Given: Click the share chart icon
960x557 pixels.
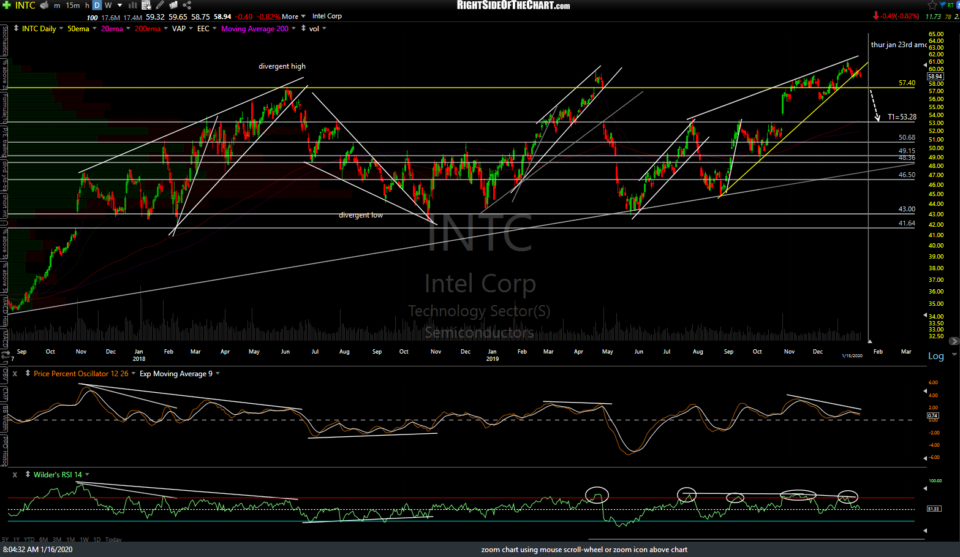Looking at the screenshot, I should click(187, 6).
